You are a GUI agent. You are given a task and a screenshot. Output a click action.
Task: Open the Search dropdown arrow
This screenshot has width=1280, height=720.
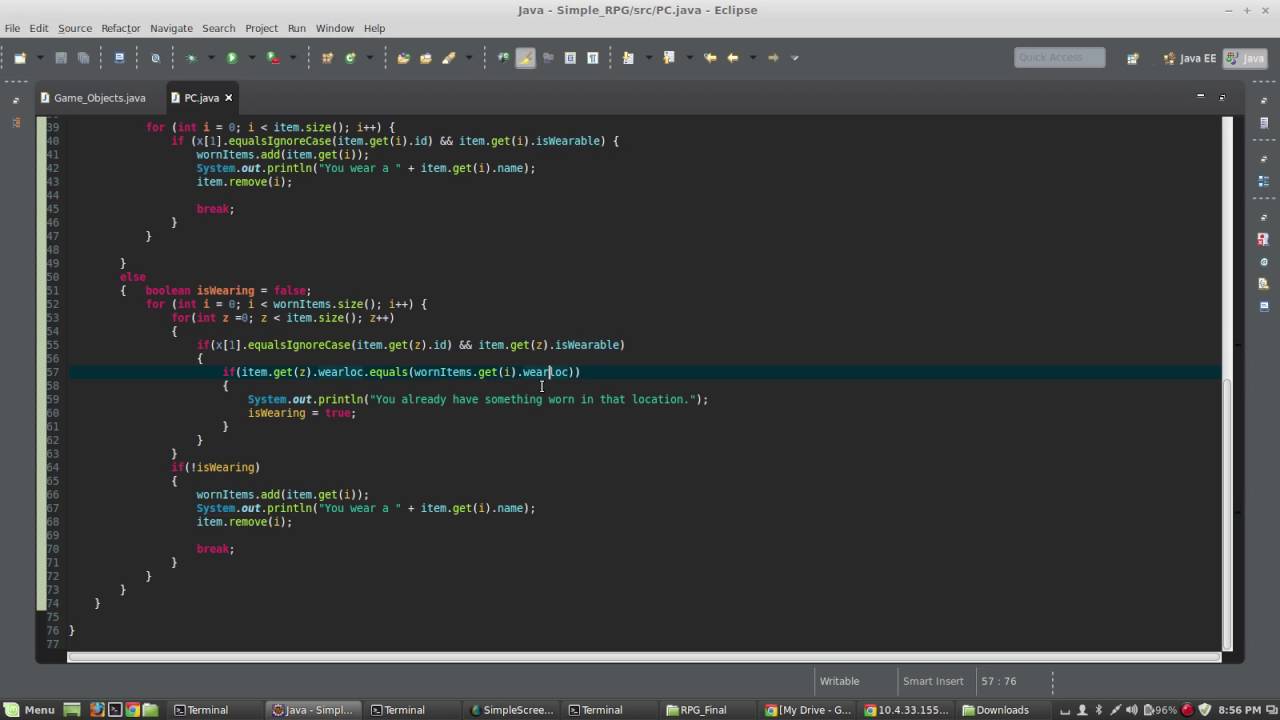pos(467,58)
